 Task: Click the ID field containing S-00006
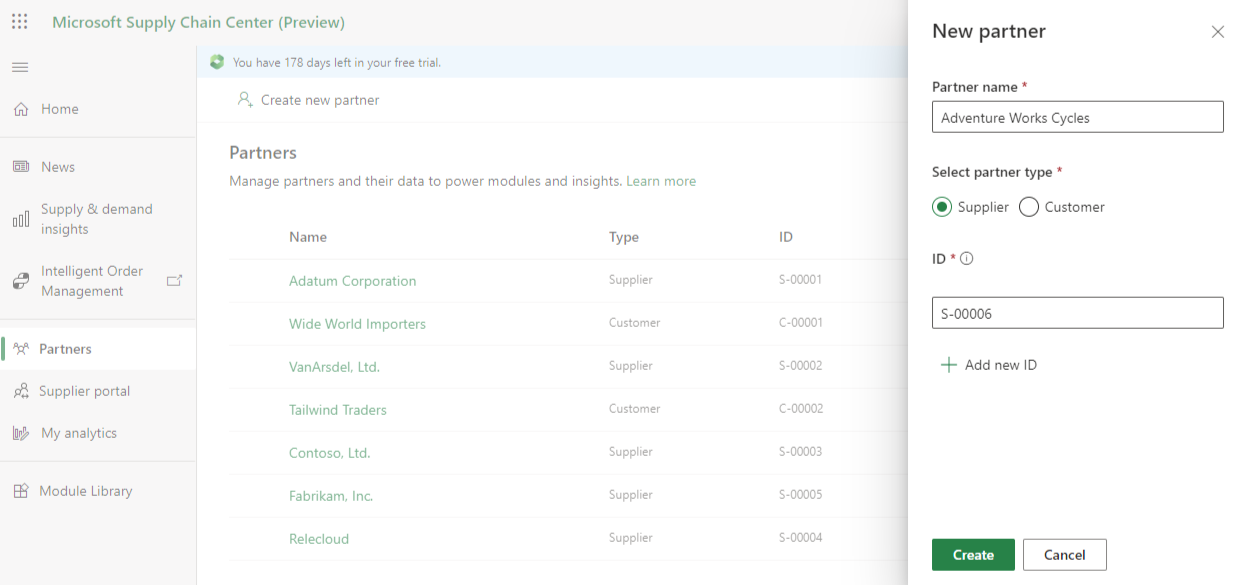point(1078,313)
